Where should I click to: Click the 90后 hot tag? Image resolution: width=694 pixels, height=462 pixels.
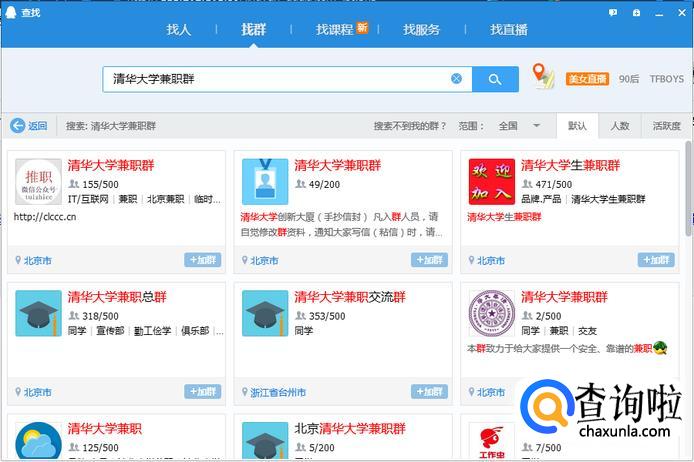628,79
